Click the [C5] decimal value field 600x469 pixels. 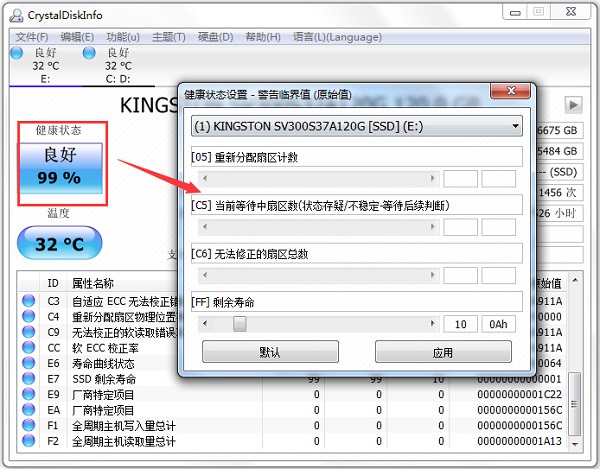pos(460,227)
